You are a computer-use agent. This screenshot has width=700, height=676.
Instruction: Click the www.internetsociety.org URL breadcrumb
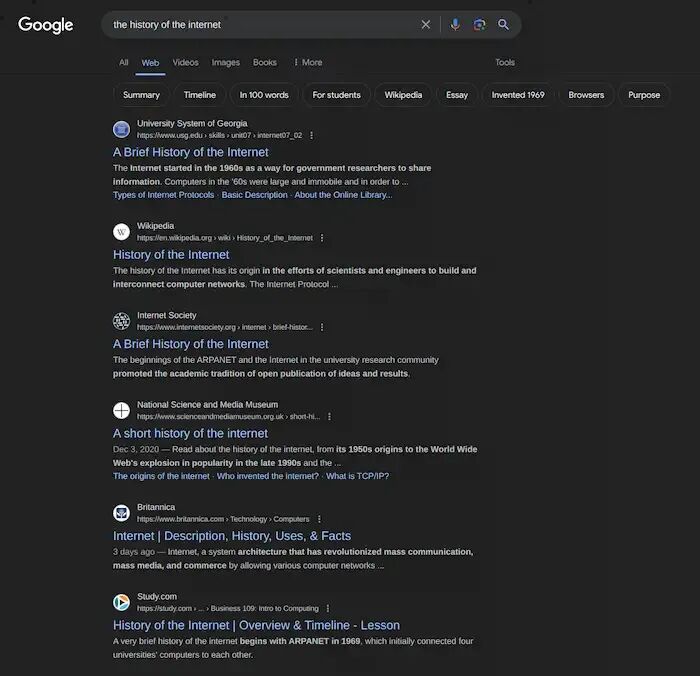pyautogui.click(x=225, y=327)
